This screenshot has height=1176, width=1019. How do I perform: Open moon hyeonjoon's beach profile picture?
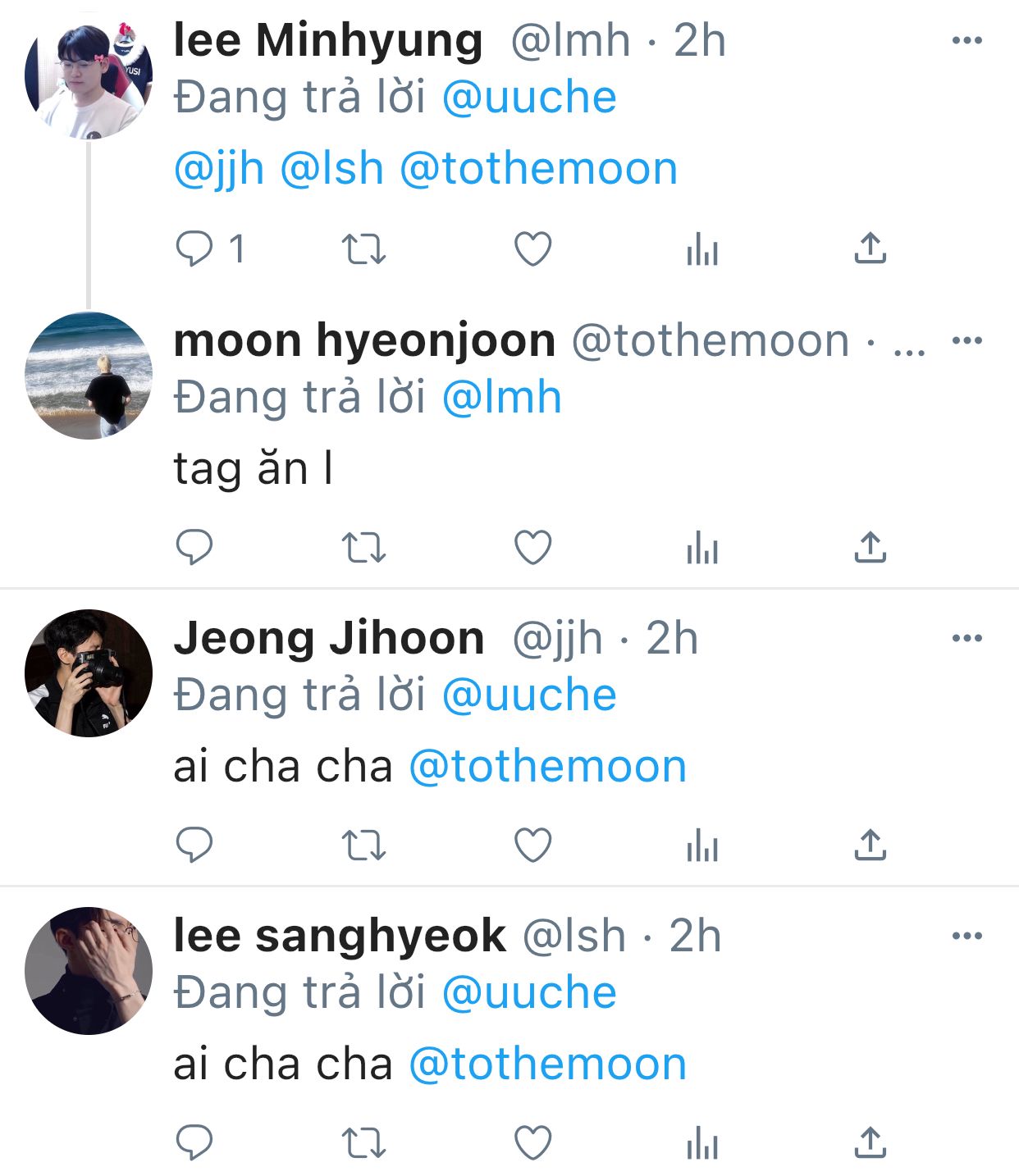point(89,376)
